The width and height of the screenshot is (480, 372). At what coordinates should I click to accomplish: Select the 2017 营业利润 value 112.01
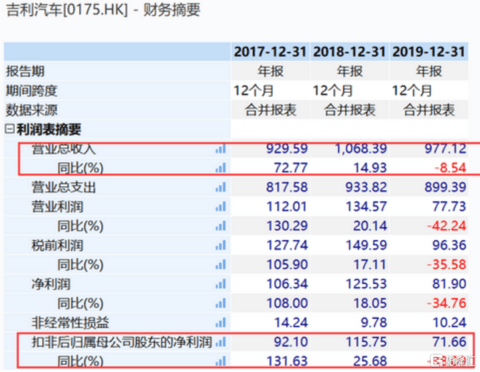287,207
